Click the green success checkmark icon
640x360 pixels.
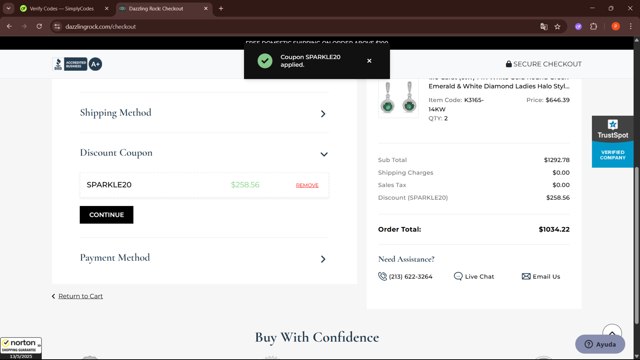click(265, 61)
